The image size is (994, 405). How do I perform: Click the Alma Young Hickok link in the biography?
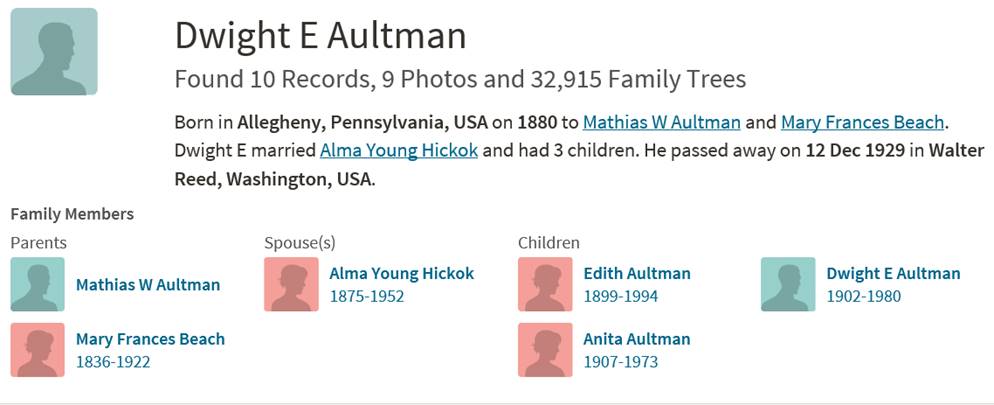point(399,151)
